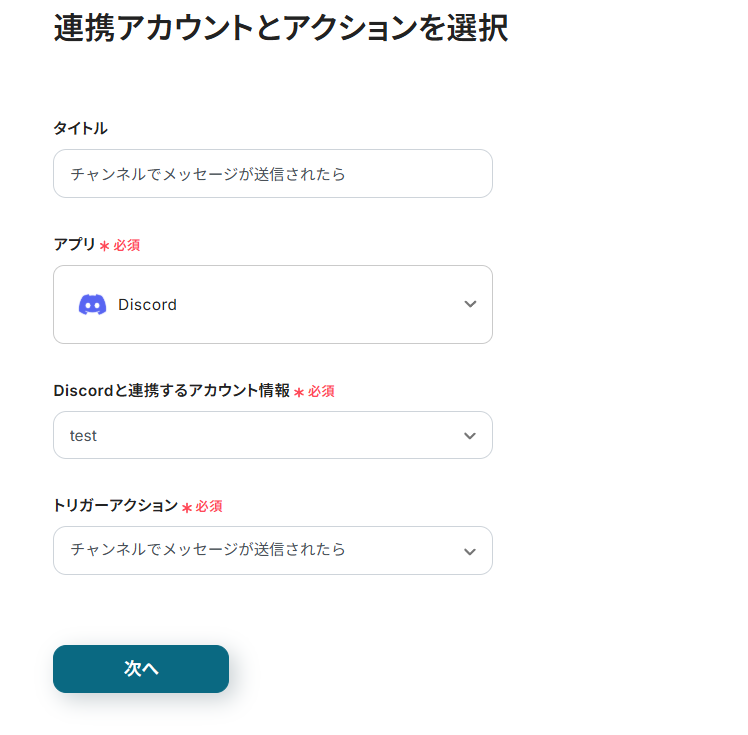Select the Discord app name text
Image resolution: width=748 pixels, height=735 pixels.
click(x=147, y=305)
